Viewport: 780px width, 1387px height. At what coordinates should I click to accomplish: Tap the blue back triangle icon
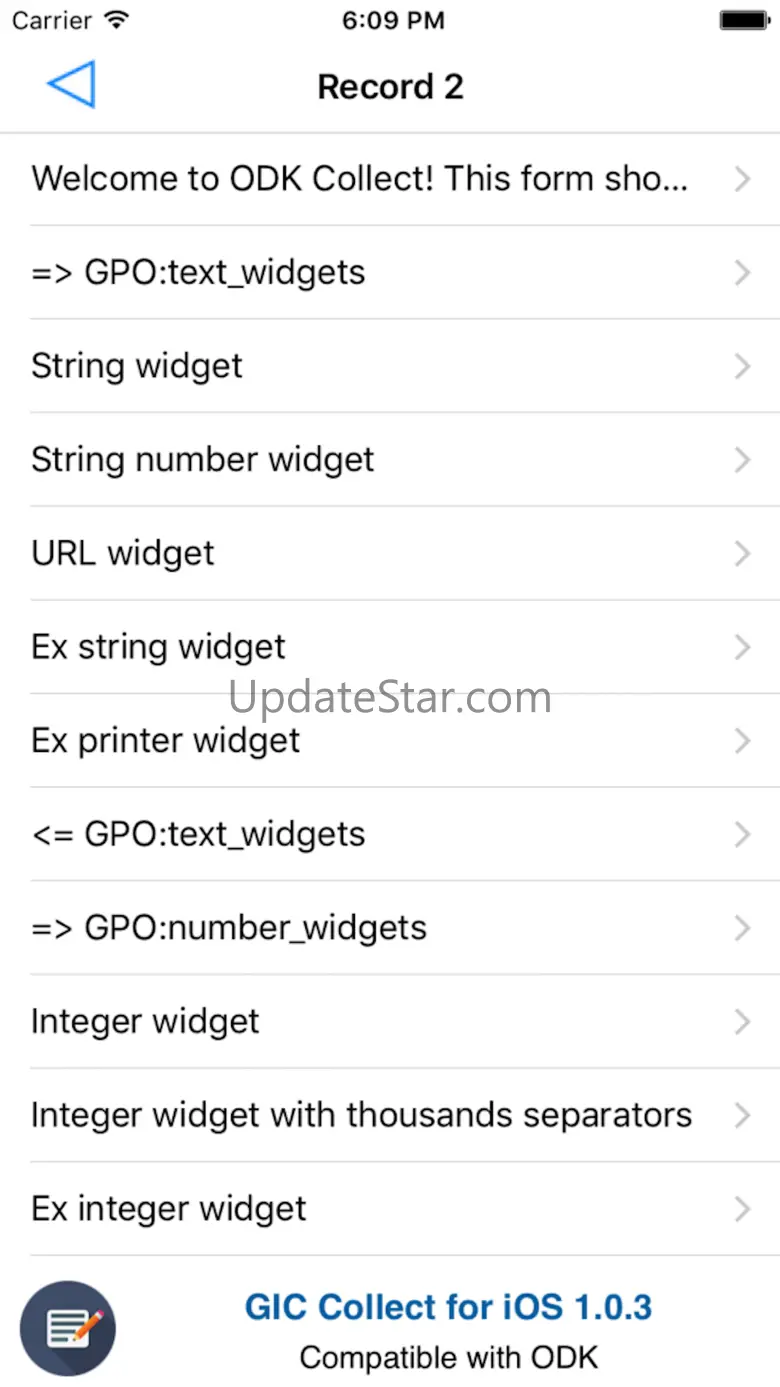pos(71,85)
